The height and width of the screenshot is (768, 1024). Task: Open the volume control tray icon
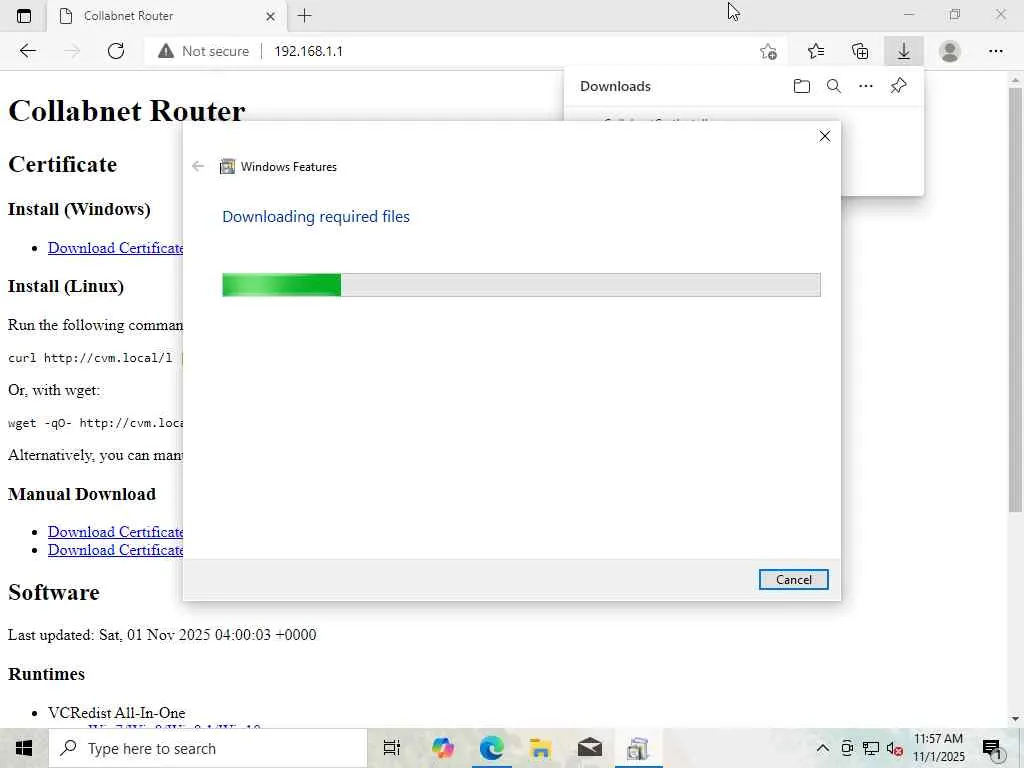tap(894, 748)
